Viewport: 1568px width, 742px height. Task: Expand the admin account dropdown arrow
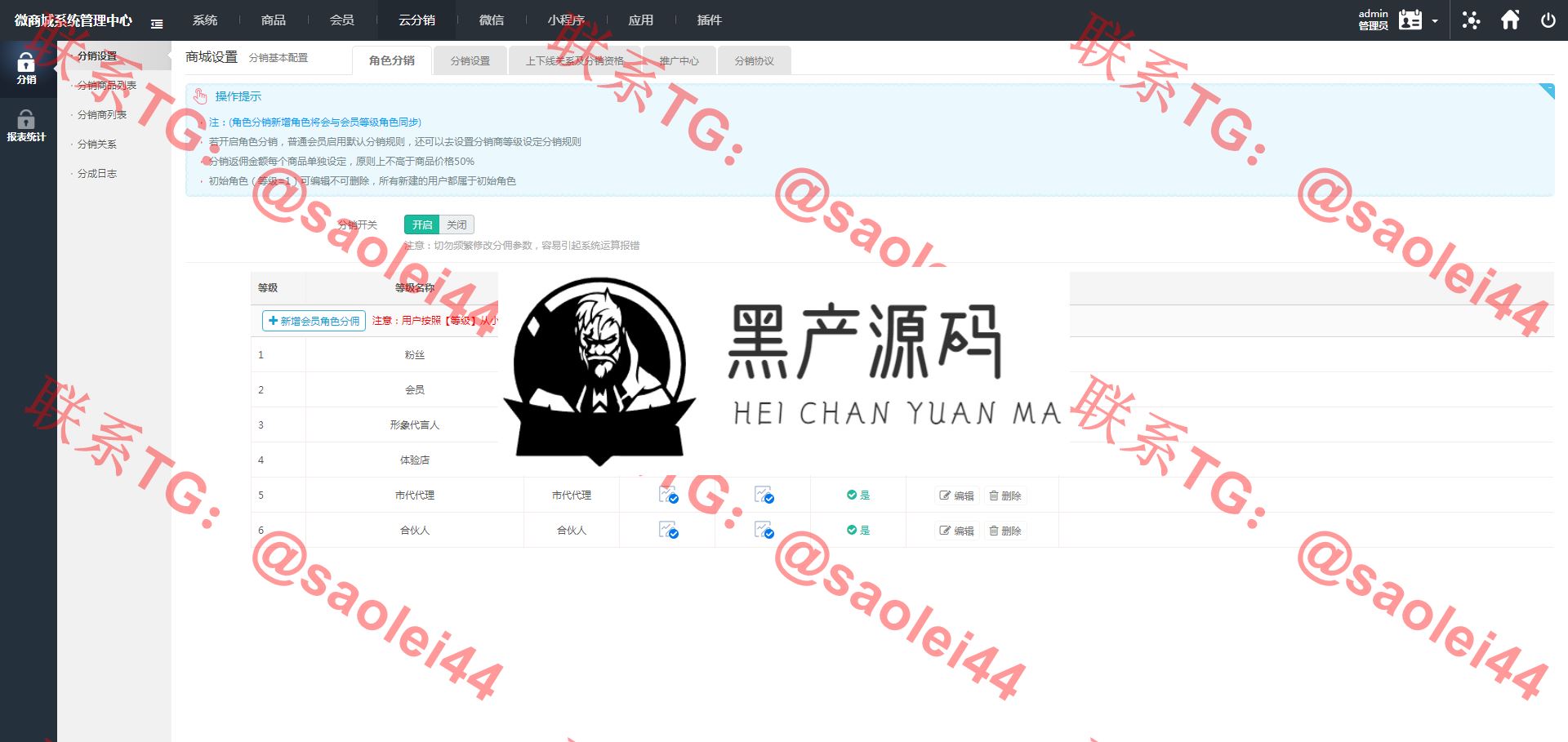point(1435,21)
